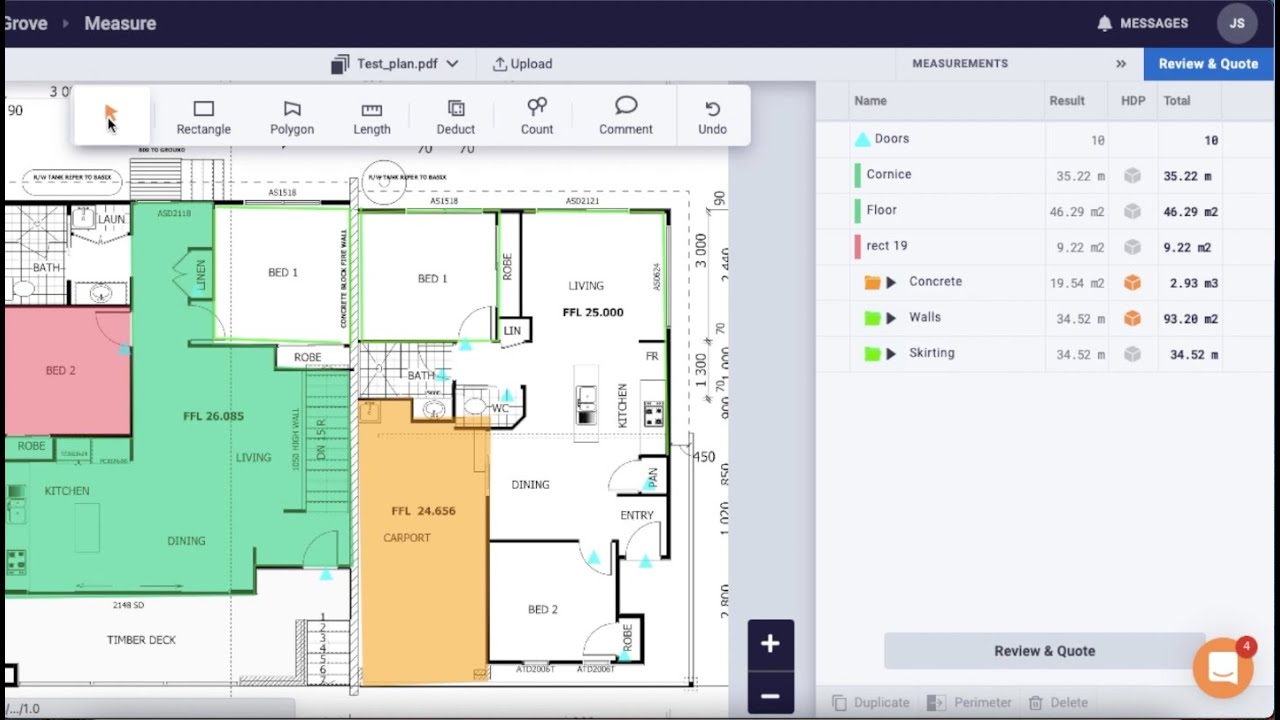Toggle HDP cube for Cornice row

[x=1132, y=176]
